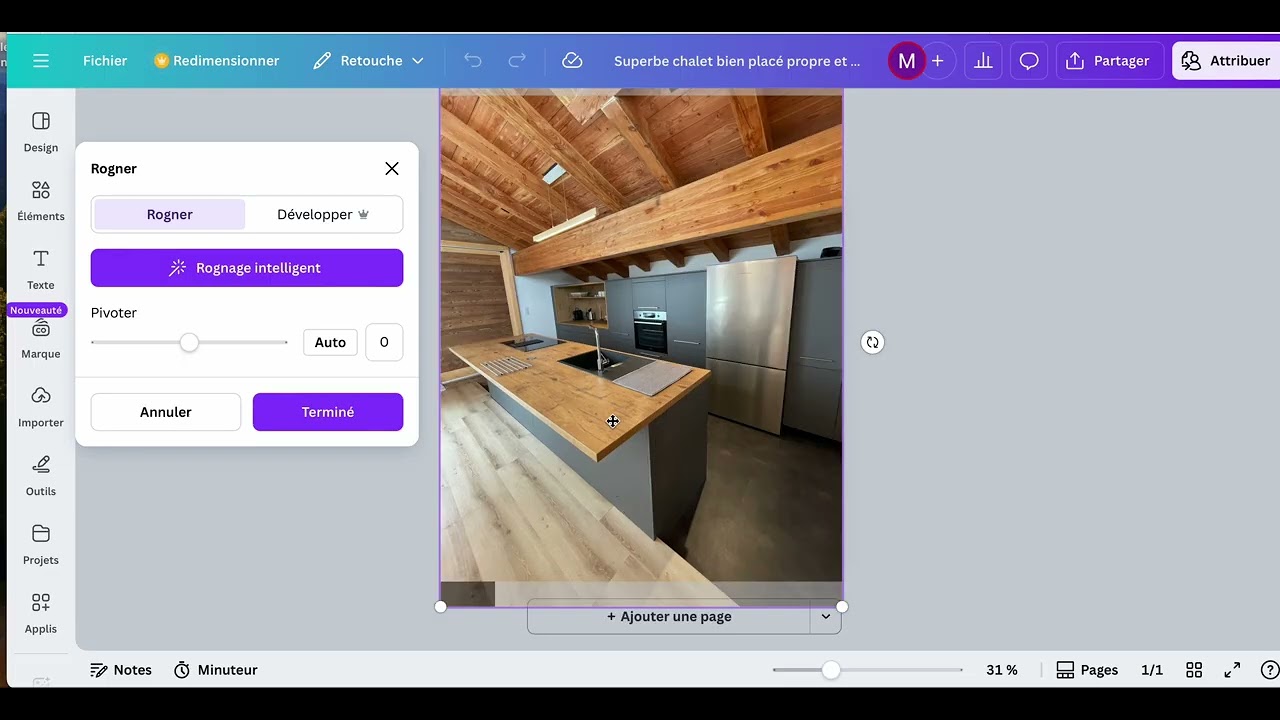Expand the add page options arrow
This screenshot has height=720, width=1280.
[826, 617]
